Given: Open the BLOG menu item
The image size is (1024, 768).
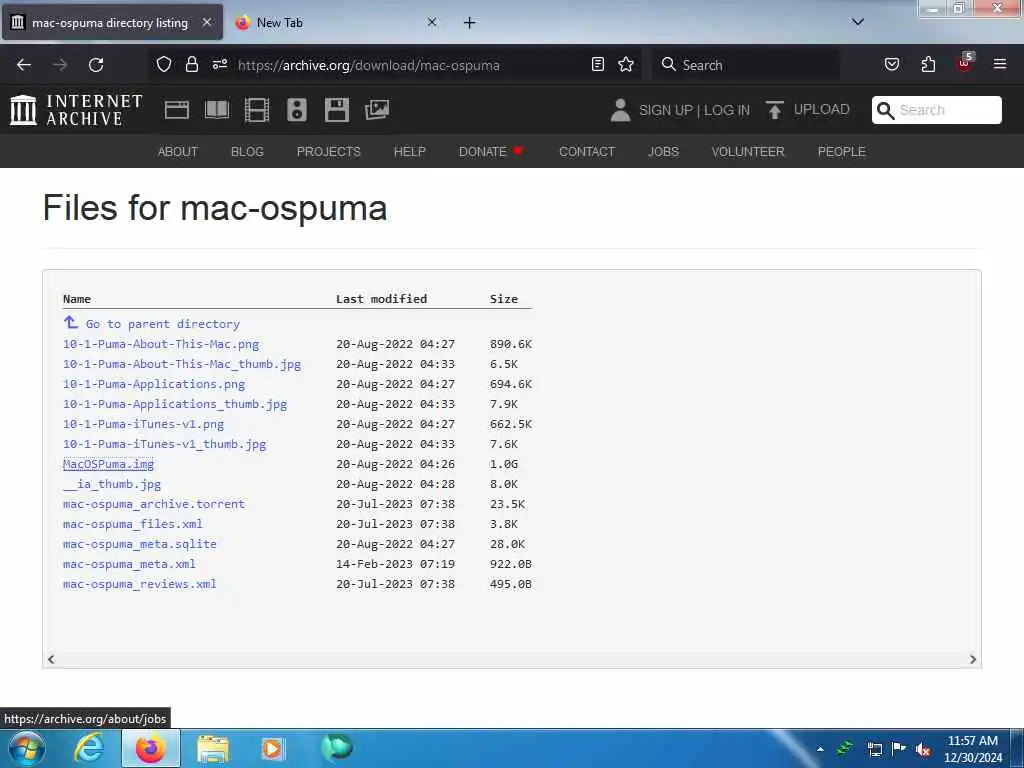Looking at the screenshot, I should point(248,152).
